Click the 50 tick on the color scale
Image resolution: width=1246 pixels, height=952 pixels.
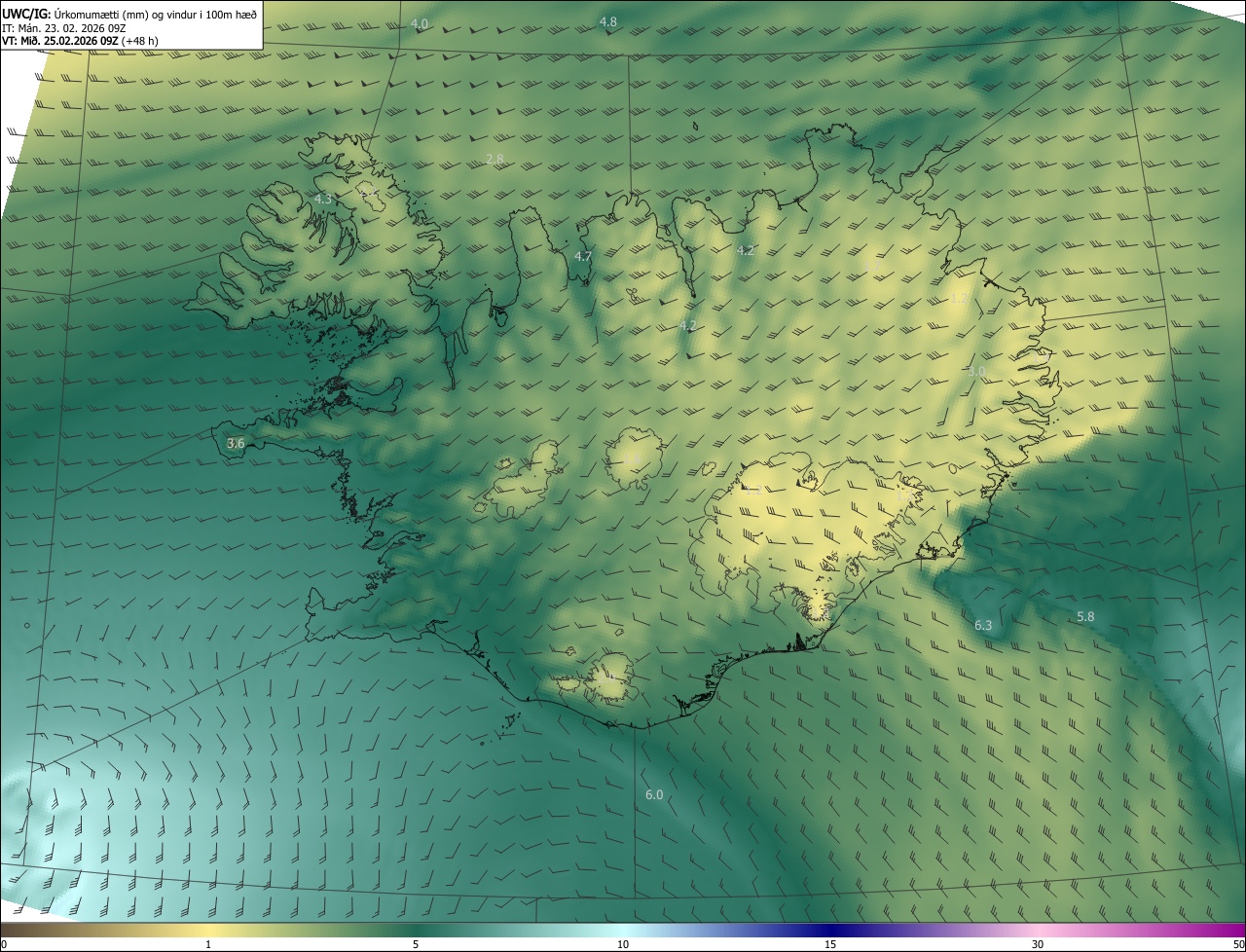point(1238,944)
